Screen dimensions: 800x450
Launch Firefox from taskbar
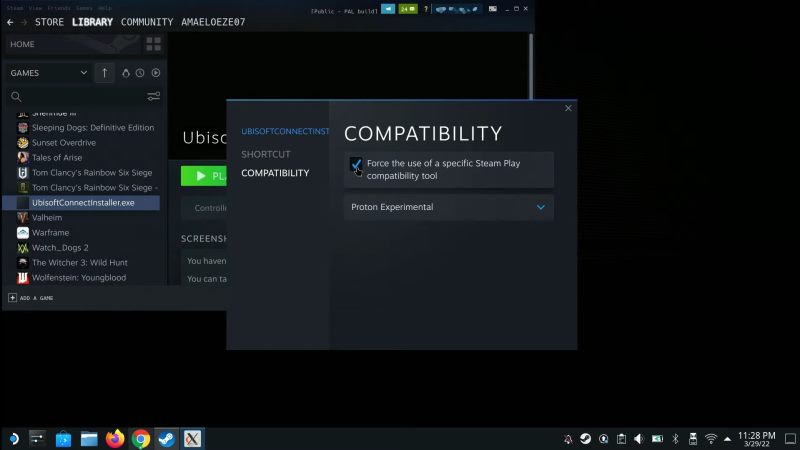pos(115,439)
